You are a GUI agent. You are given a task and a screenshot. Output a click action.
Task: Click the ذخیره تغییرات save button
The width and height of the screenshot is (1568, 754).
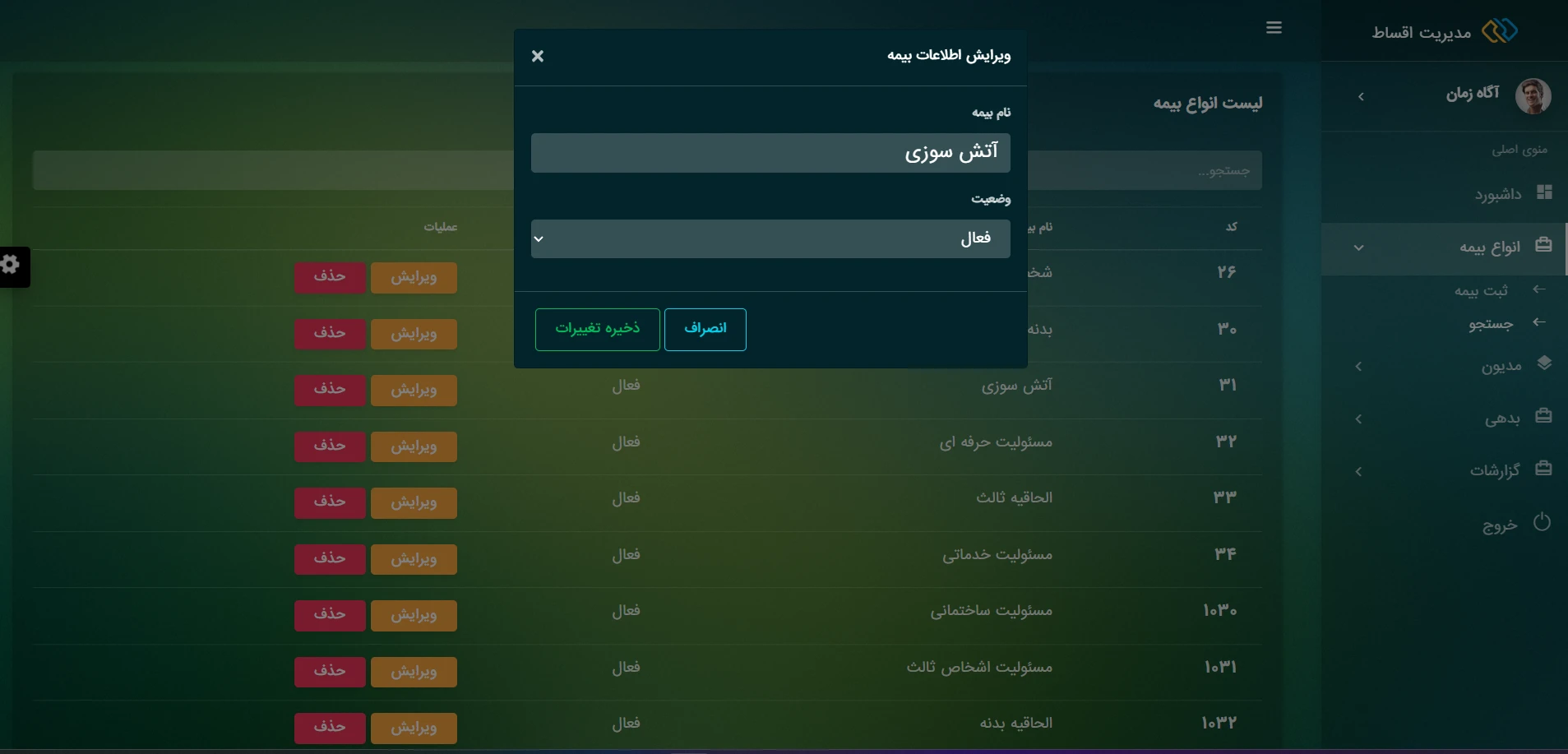point(598,329)
